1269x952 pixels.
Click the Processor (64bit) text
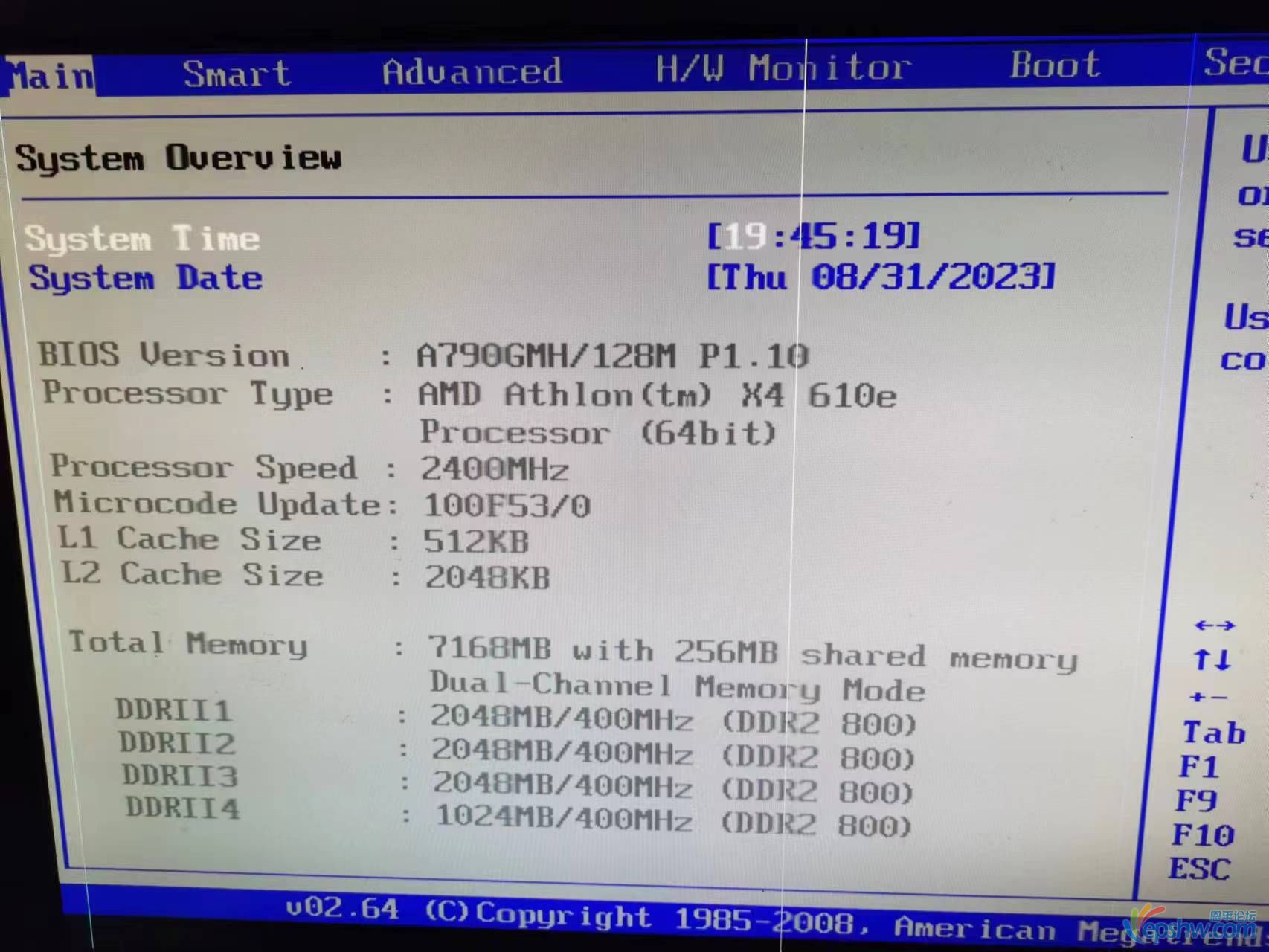tap(598, 433)
